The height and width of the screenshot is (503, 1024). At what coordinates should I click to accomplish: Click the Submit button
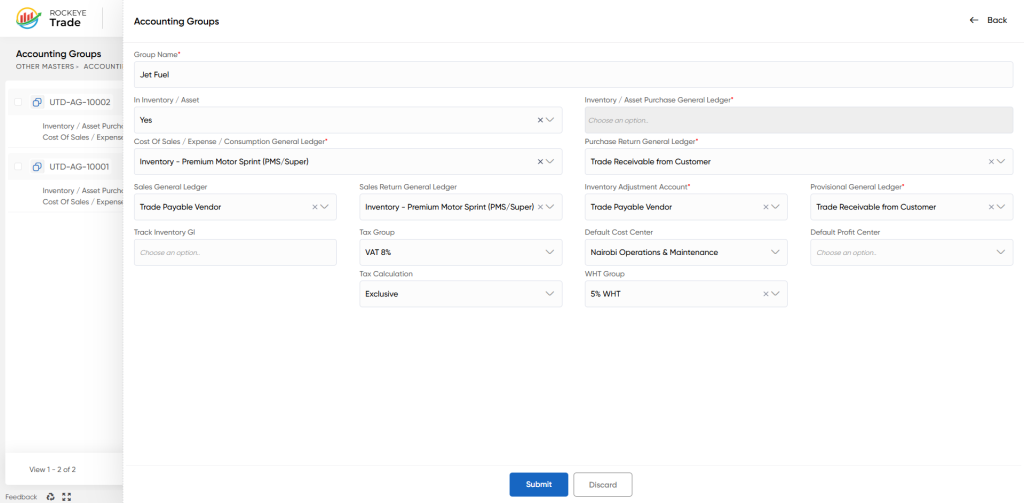[539, 485]
